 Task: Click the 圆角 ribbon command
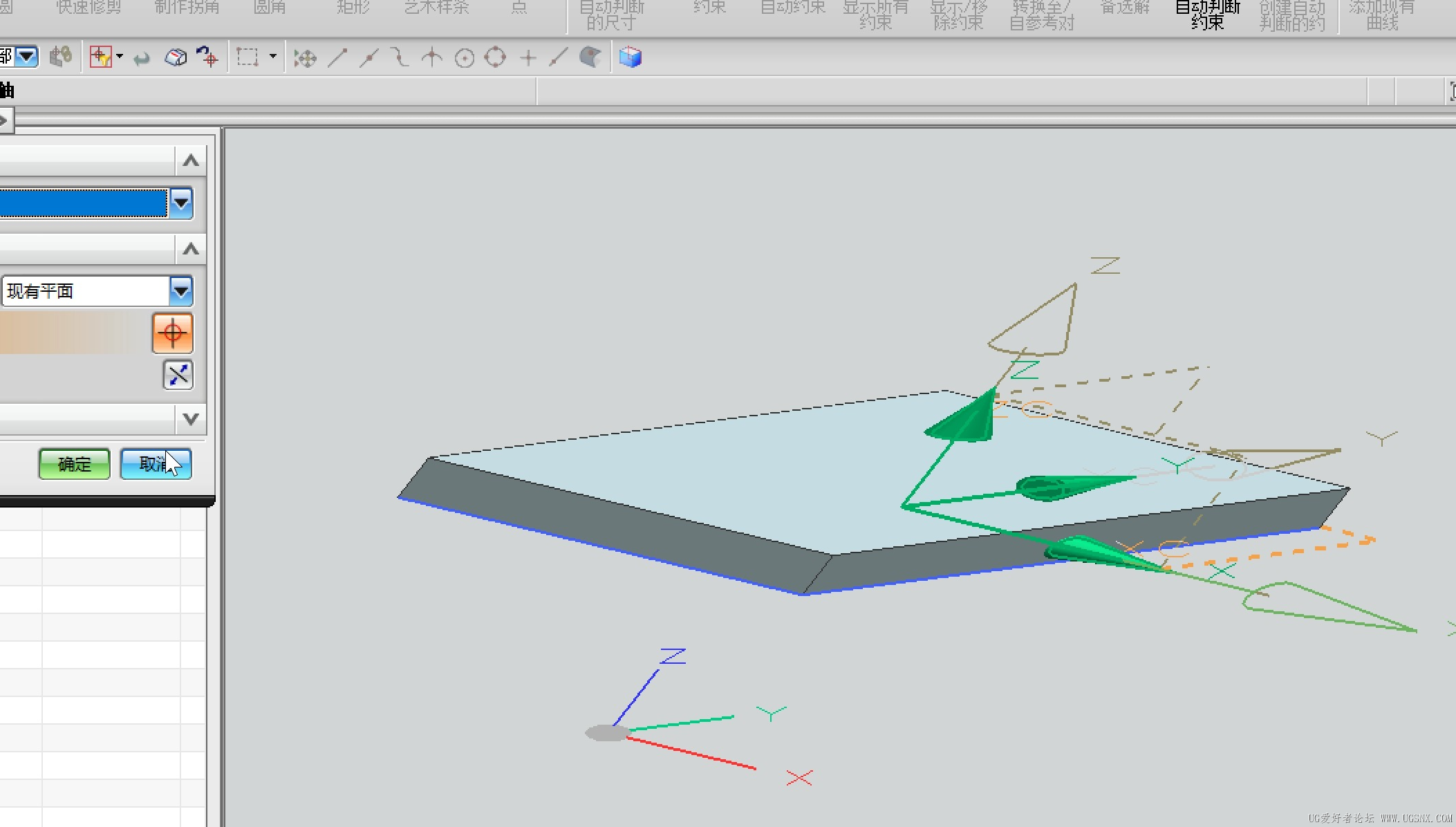(270, 8)
